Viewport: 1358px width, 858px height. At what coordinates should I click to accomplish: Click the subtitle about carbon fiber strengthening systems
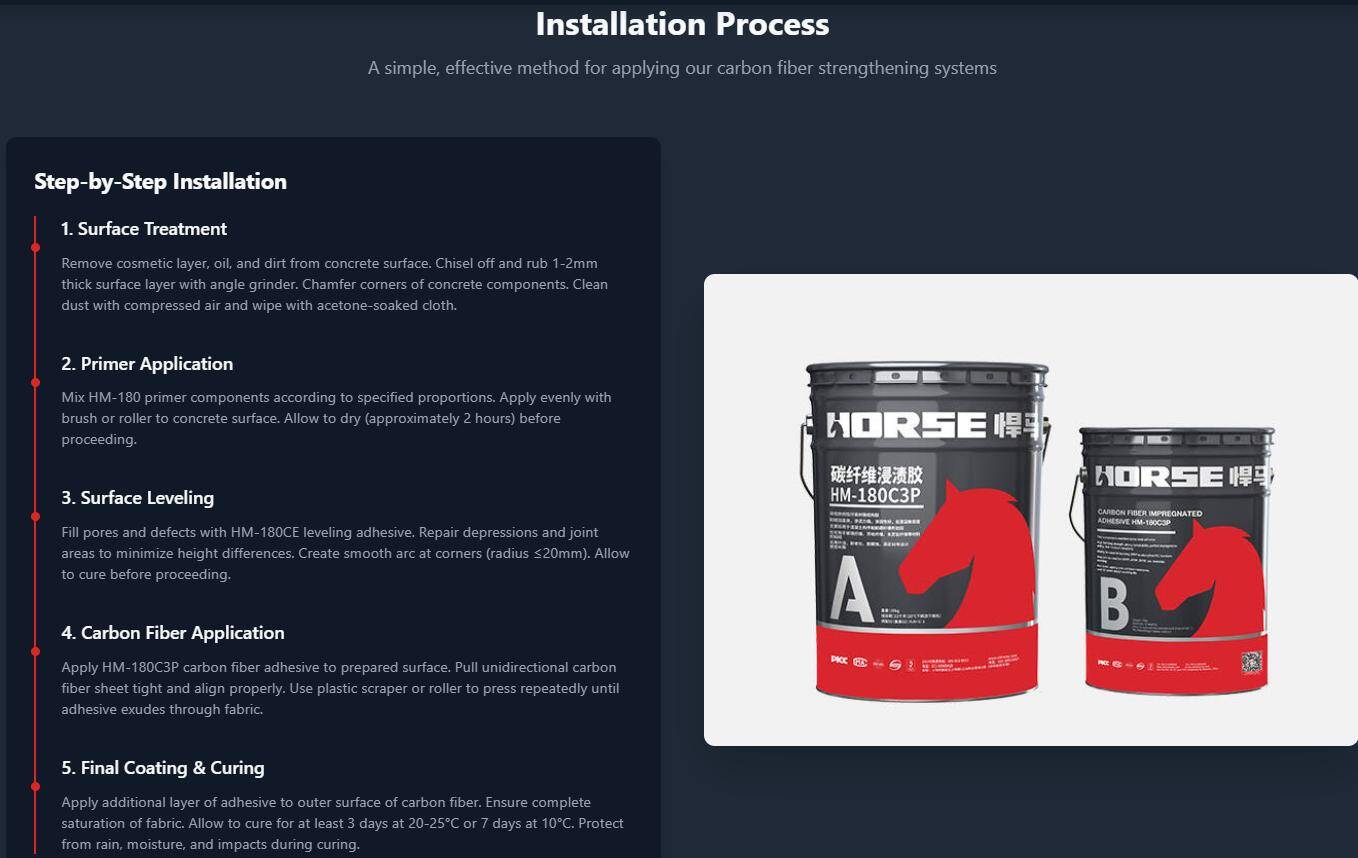click(682, 68)
